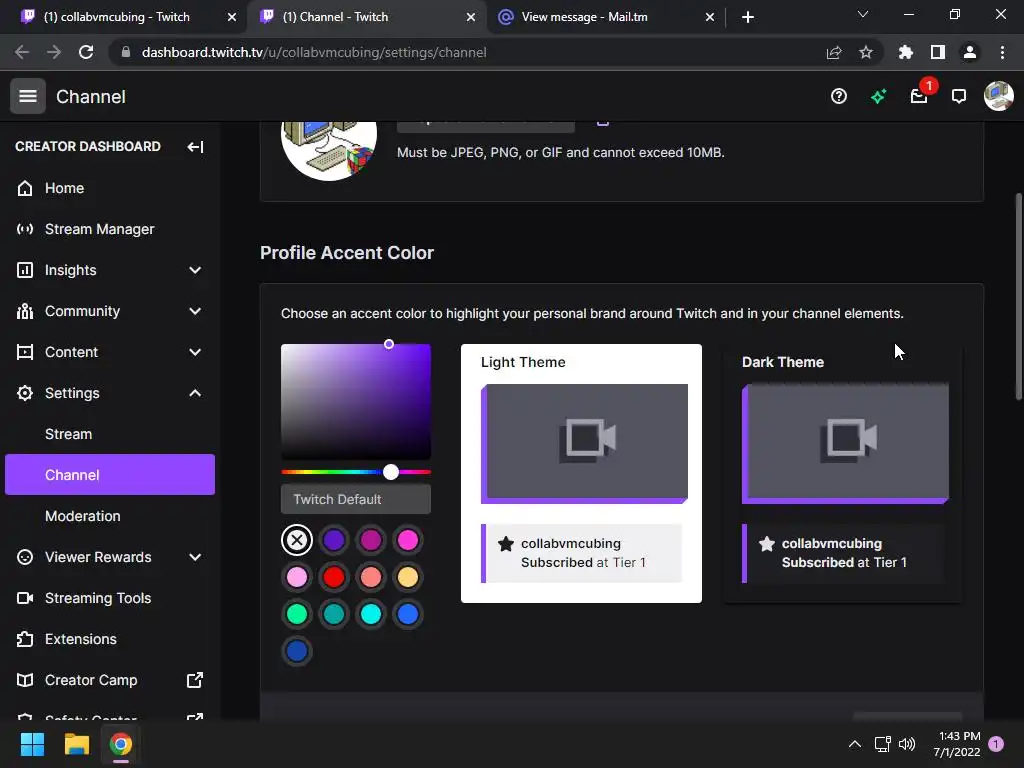This screenshot has width=1024, height=768.
Task: Pick the cyan color swatch
Action: (371, 615)
